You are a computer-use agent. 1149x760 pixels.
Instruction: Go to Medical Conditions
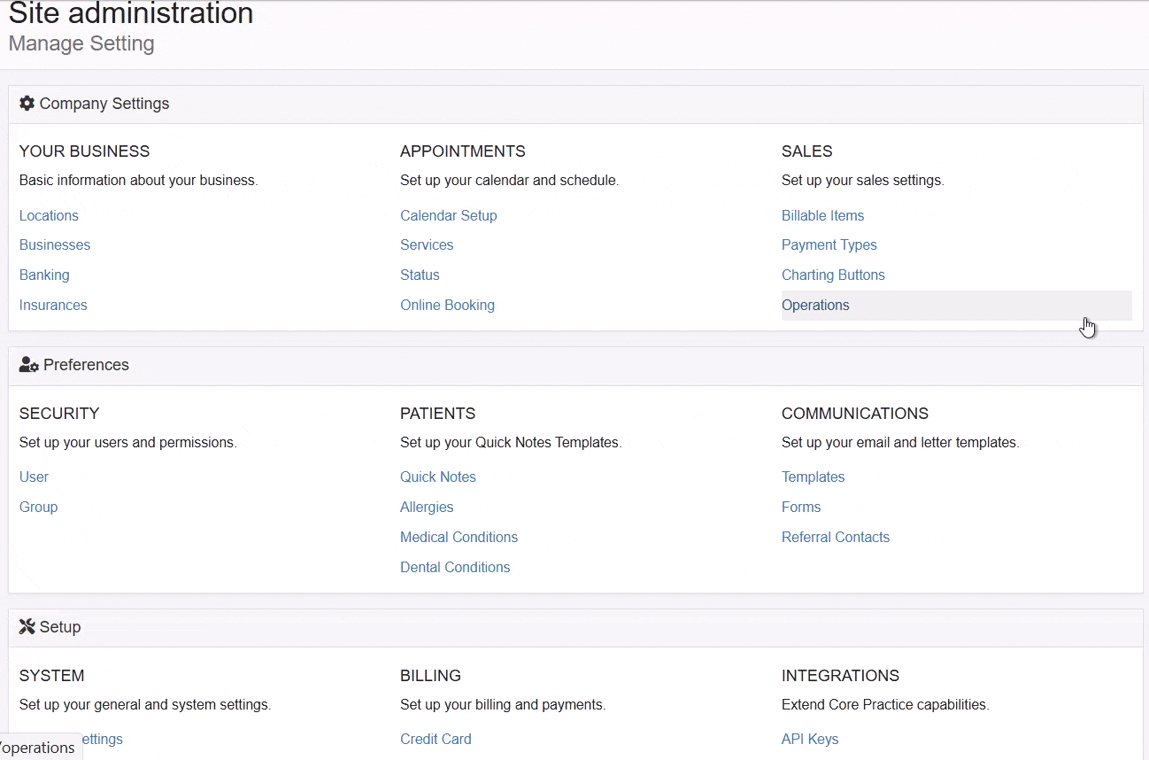(459, 537)
